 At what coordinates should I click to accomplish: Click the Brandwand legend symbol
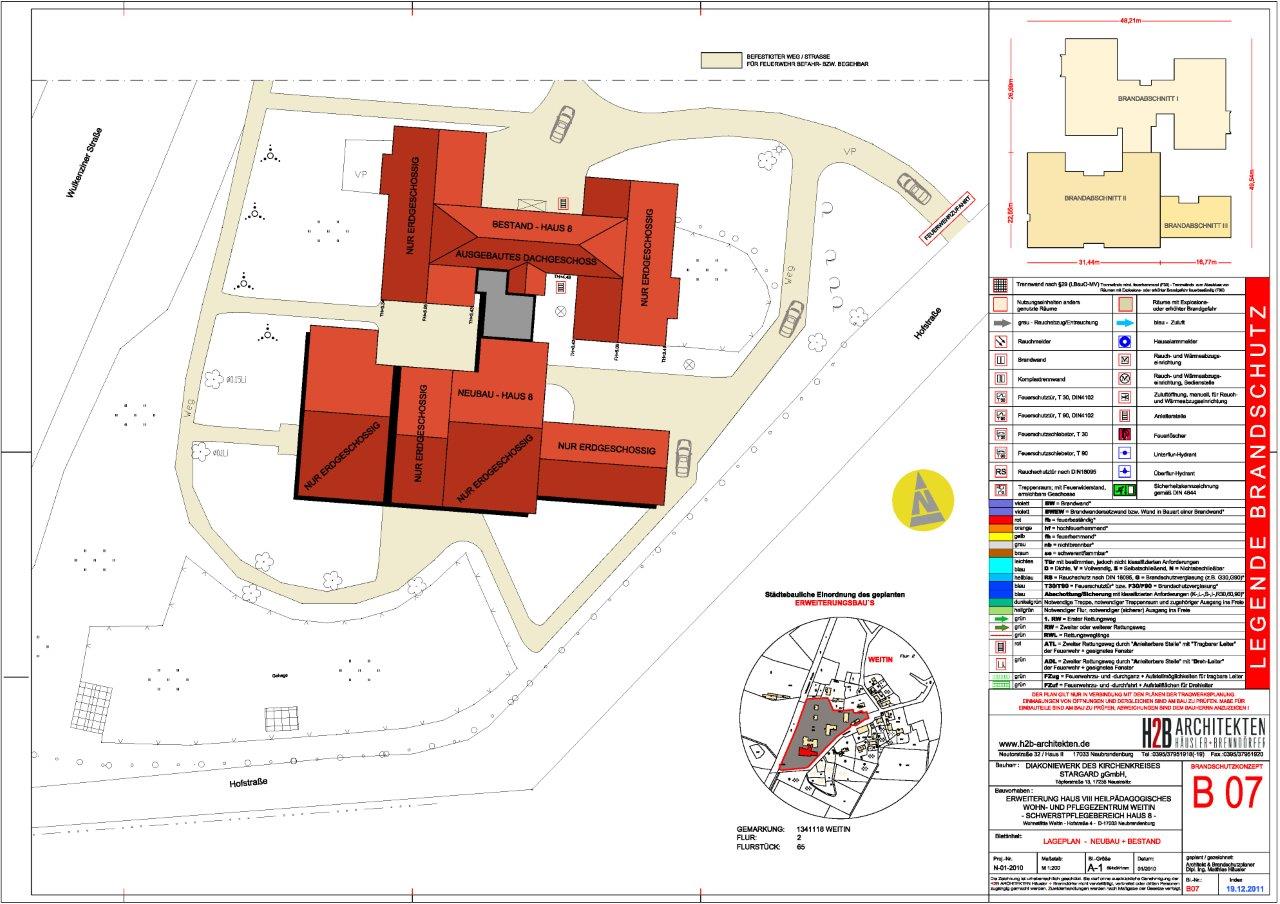[1001, 360]
